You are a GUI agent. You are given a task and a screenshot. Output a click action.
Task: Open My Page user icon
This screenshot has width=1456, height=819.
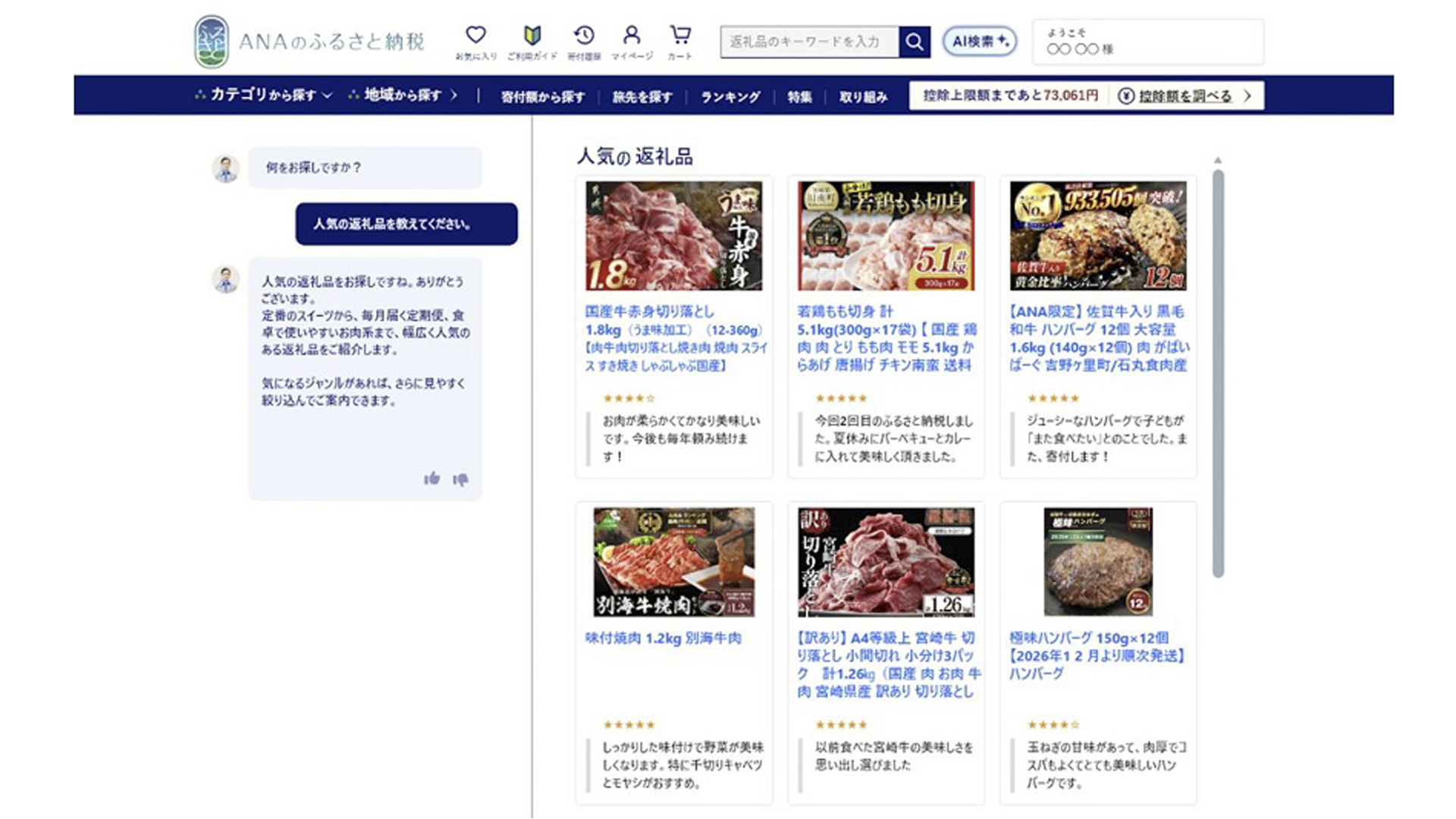pyautogui.click(x=632, y=35)
